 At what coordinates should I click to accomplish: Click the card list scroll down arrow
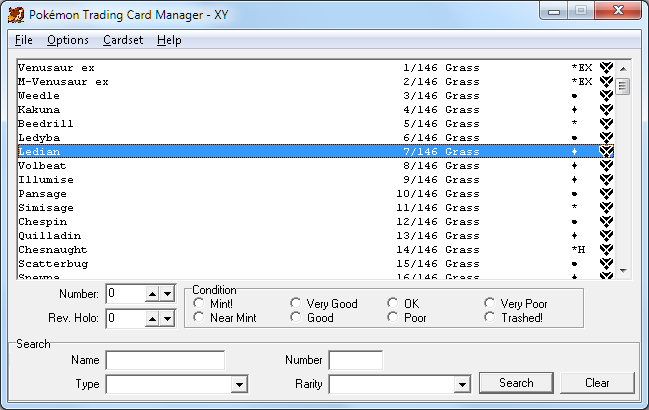tap(623, 271)
